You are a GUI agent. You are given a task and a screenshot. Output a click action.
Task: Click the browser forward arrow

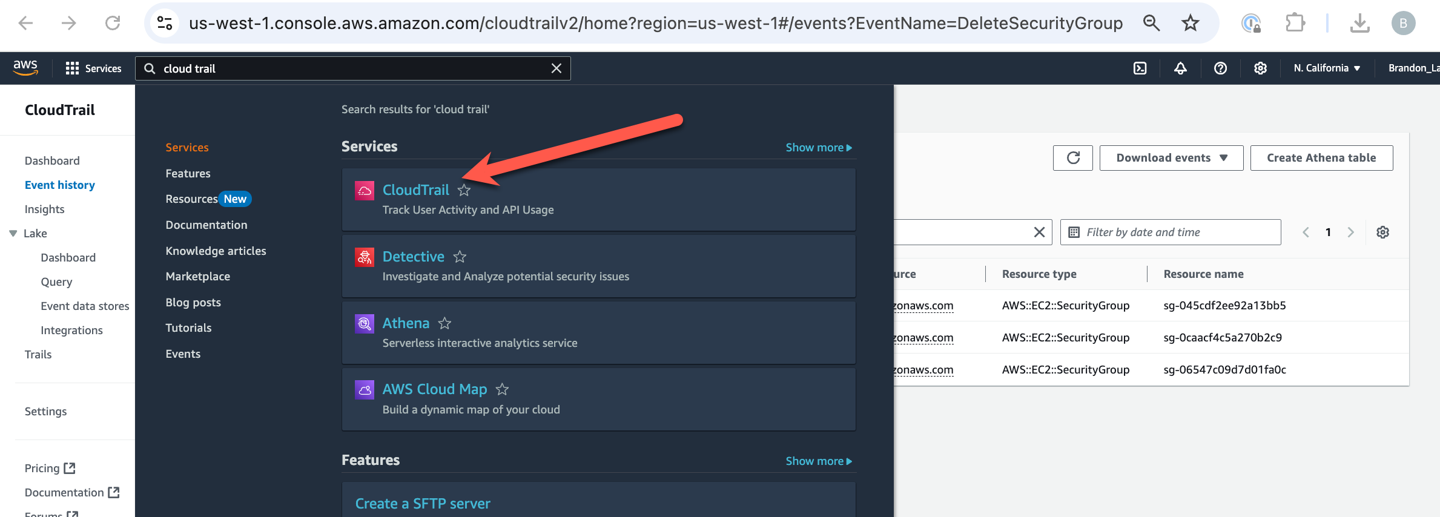click(69, 23)
